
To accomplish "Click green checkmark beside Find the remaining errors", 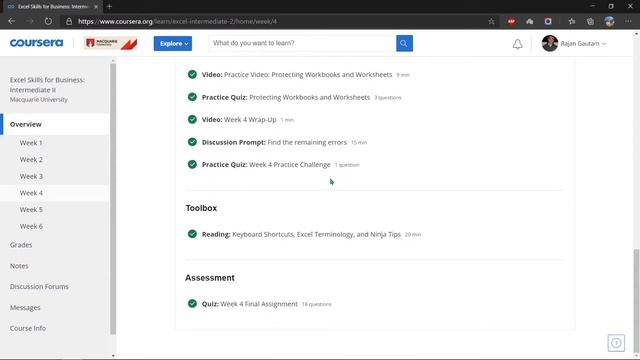I will point(192,142).
